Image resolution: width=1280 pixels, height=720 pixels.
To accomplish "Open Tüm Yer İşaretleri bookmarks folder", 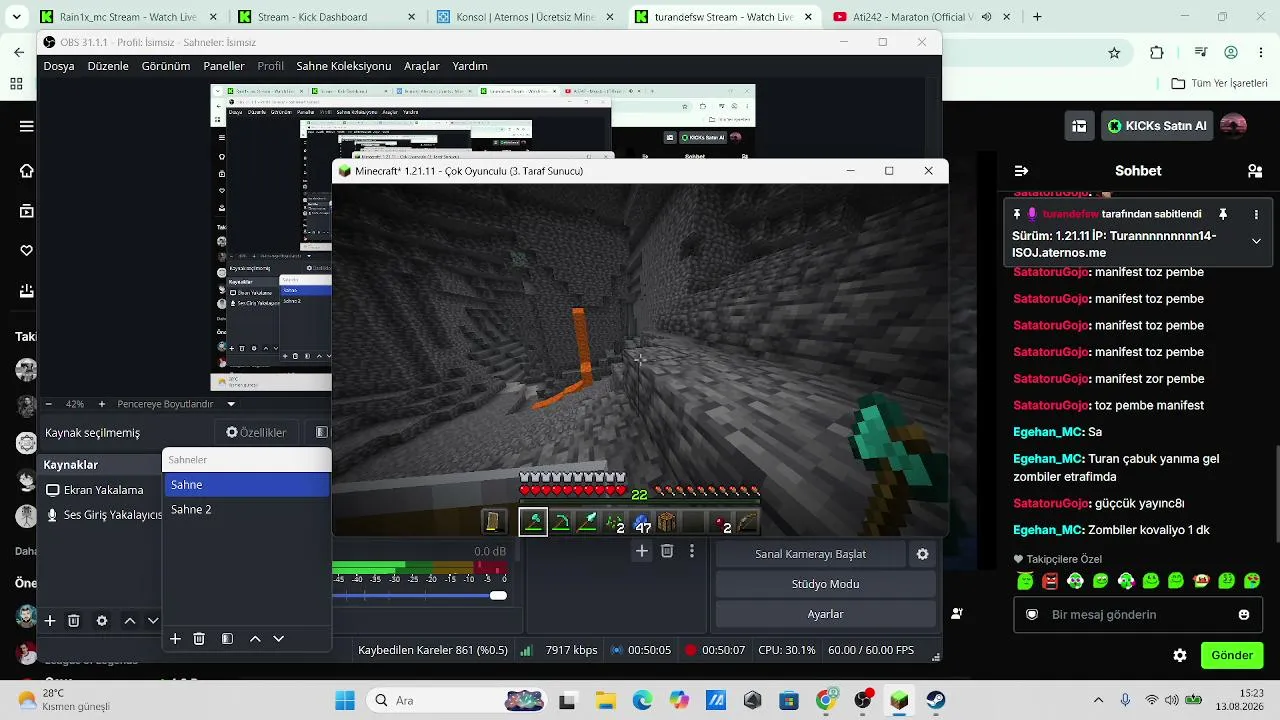I will (x=1219, y=83).
